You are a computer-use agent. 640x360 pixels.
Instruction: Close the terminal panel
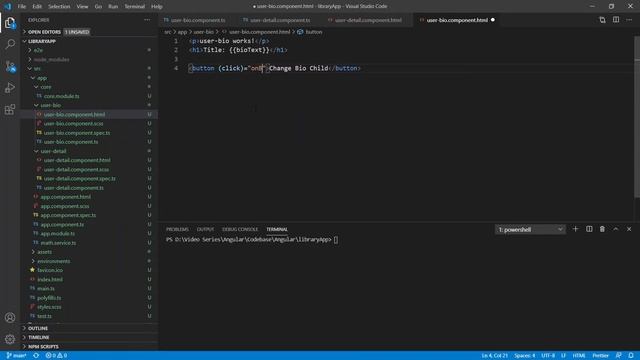[629, 229]
